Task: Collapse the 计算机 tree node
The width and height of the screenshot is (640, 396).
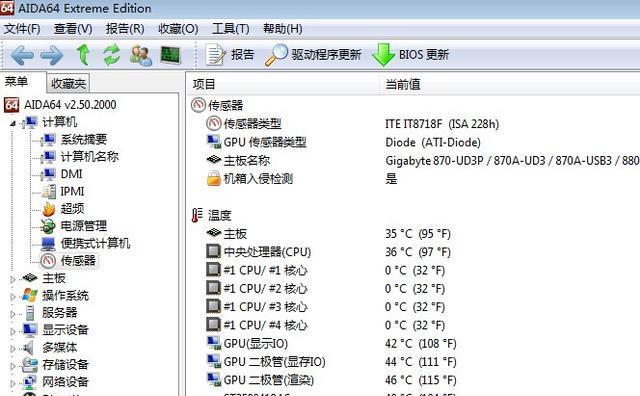Action: coord(13,123)
